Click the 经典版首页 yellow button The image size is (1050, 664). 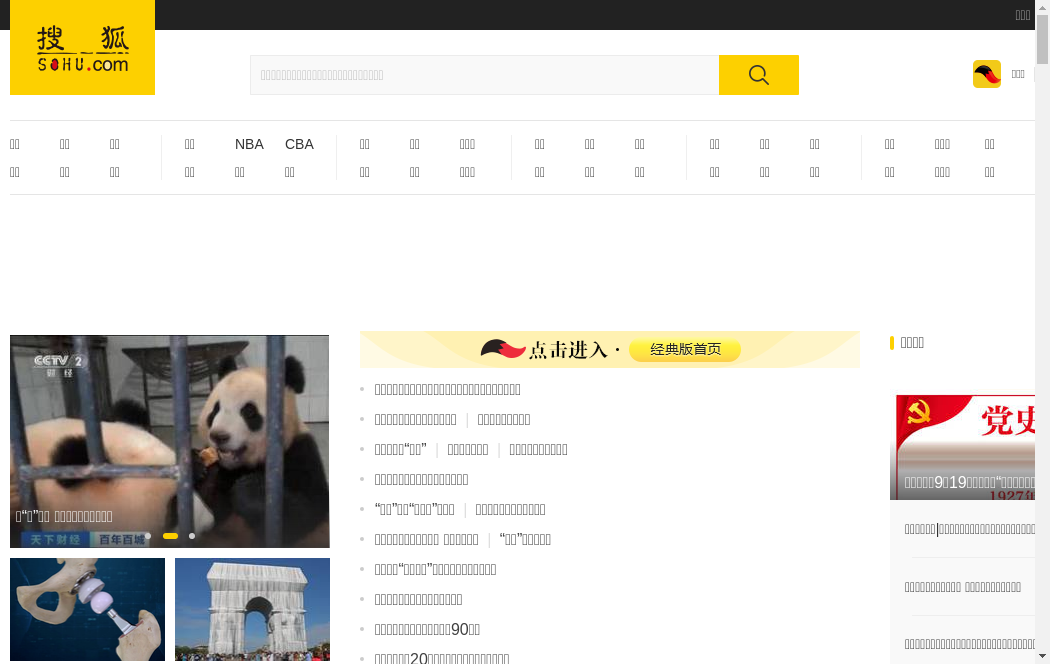pos(685,349)
